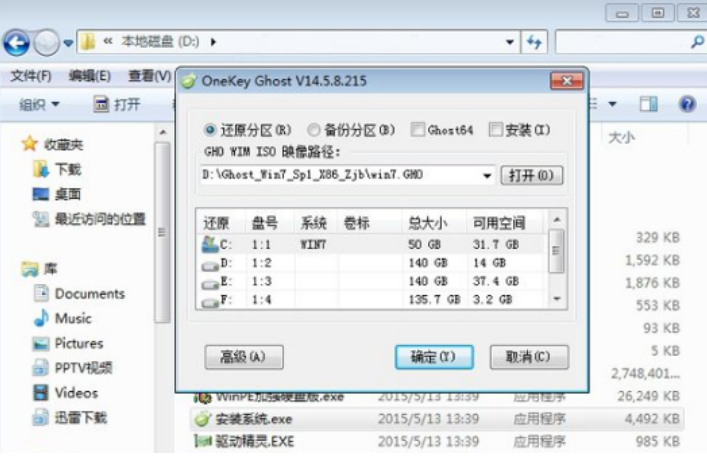Image resolution: width=707 pixels, height=461 pixels.
Task: Enable the Ghost64 checkbox
Action: click(x=418, y=130)
